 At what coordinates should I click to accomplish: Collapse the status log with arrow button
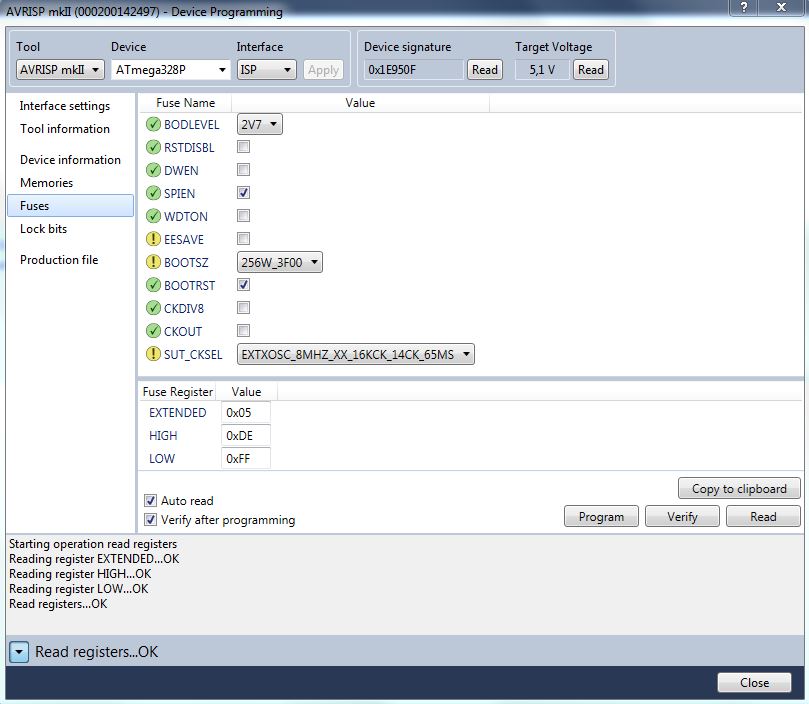click(x=19, y=652)
